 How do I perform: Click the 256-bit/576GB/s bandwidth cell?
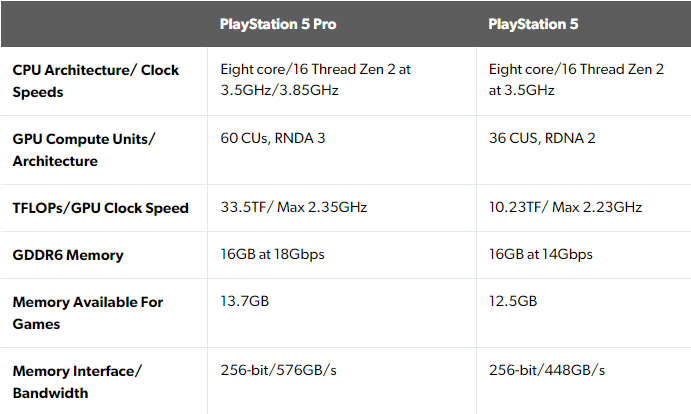[x=279, y=370]
